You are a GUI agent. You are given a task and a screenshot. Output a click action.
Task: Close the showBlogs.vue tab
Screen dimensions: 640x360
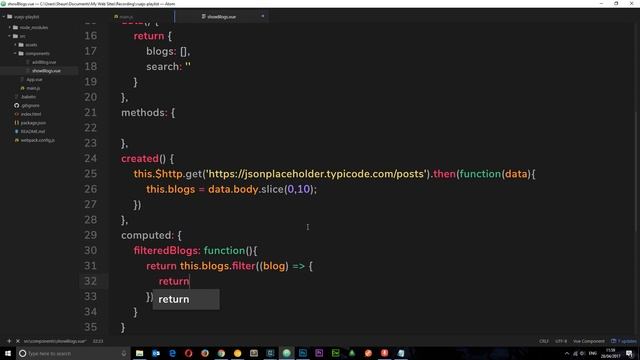(x=262, y=16)
